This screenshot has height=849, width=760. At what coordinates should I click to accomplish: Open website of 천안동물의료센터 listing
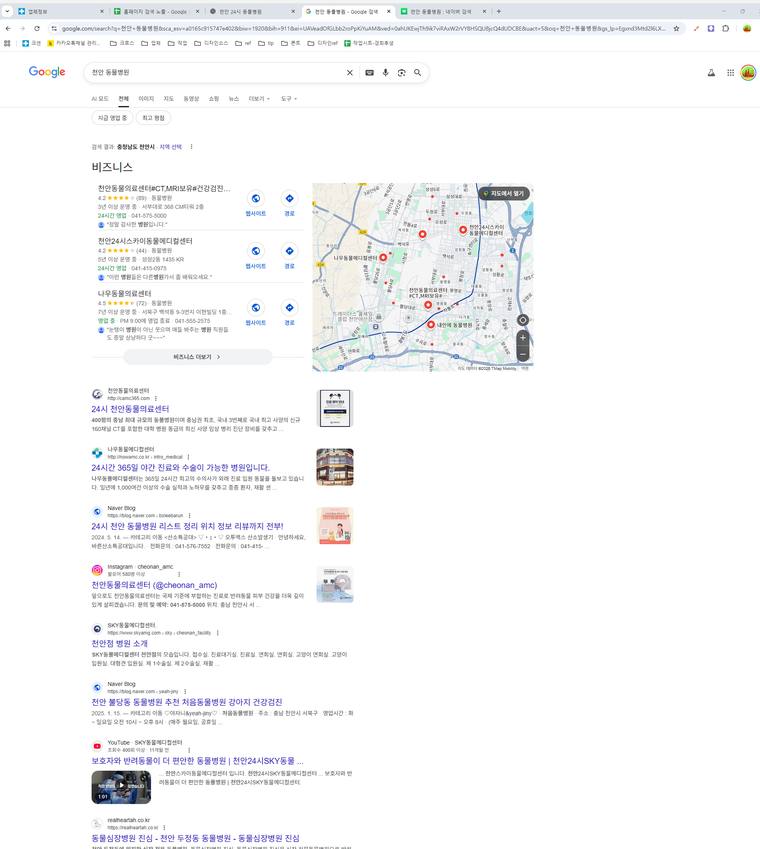pyautogui.click(x=255, y=204)
